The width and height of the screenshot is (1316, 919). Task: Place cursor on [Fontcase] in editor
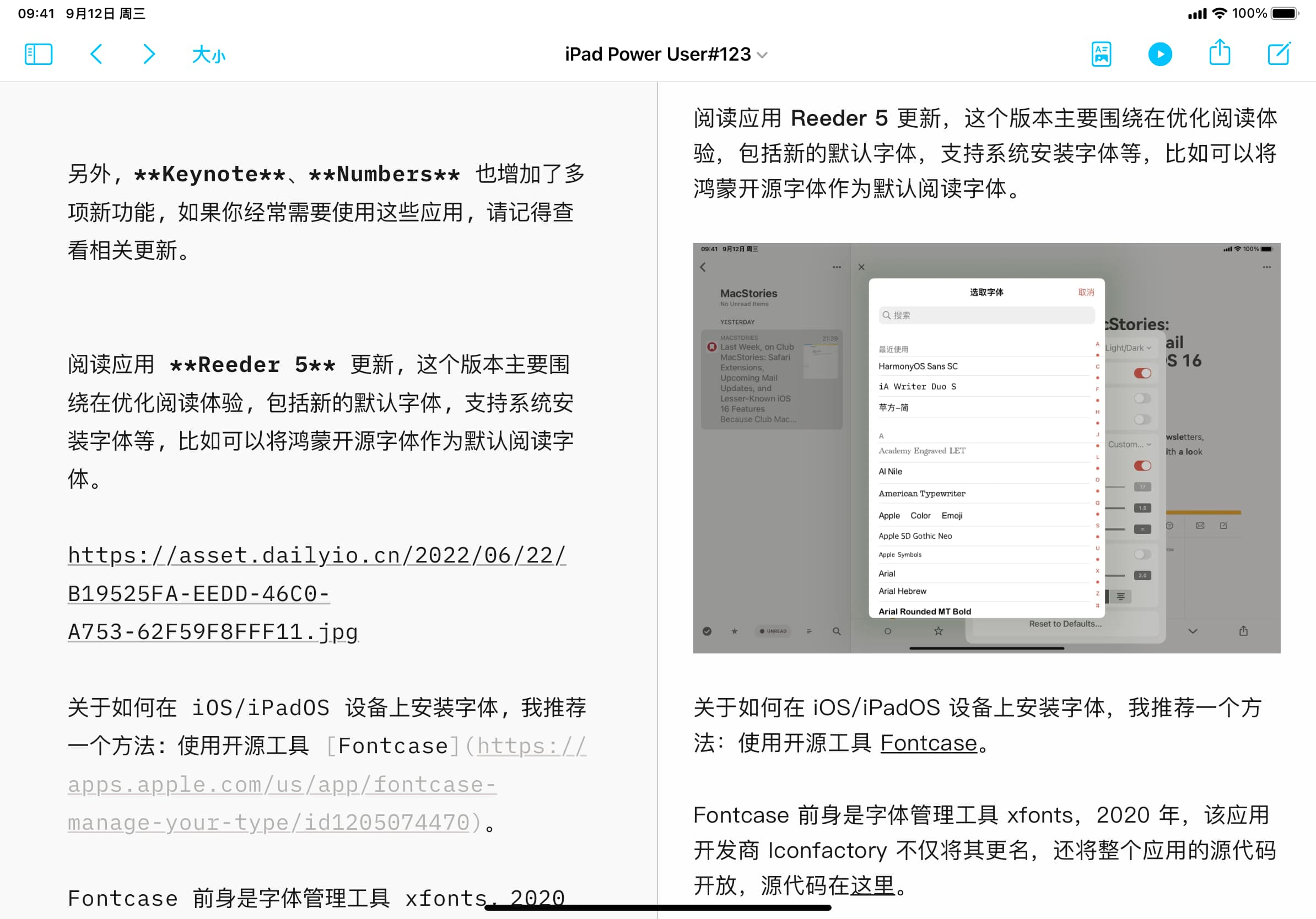[392, 746]
